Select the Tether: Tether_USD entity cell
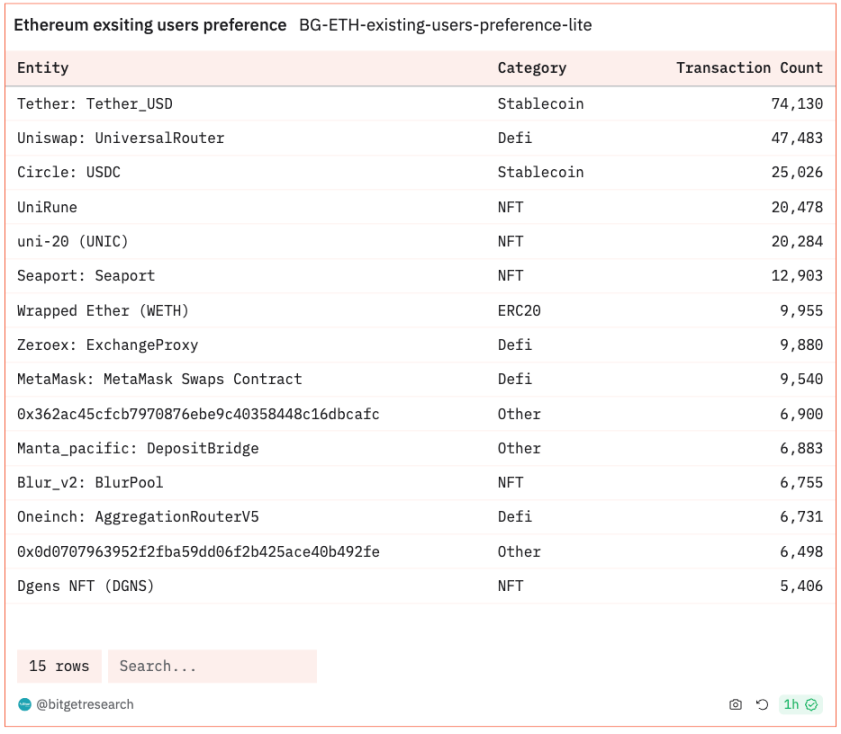 click(95, 104)
